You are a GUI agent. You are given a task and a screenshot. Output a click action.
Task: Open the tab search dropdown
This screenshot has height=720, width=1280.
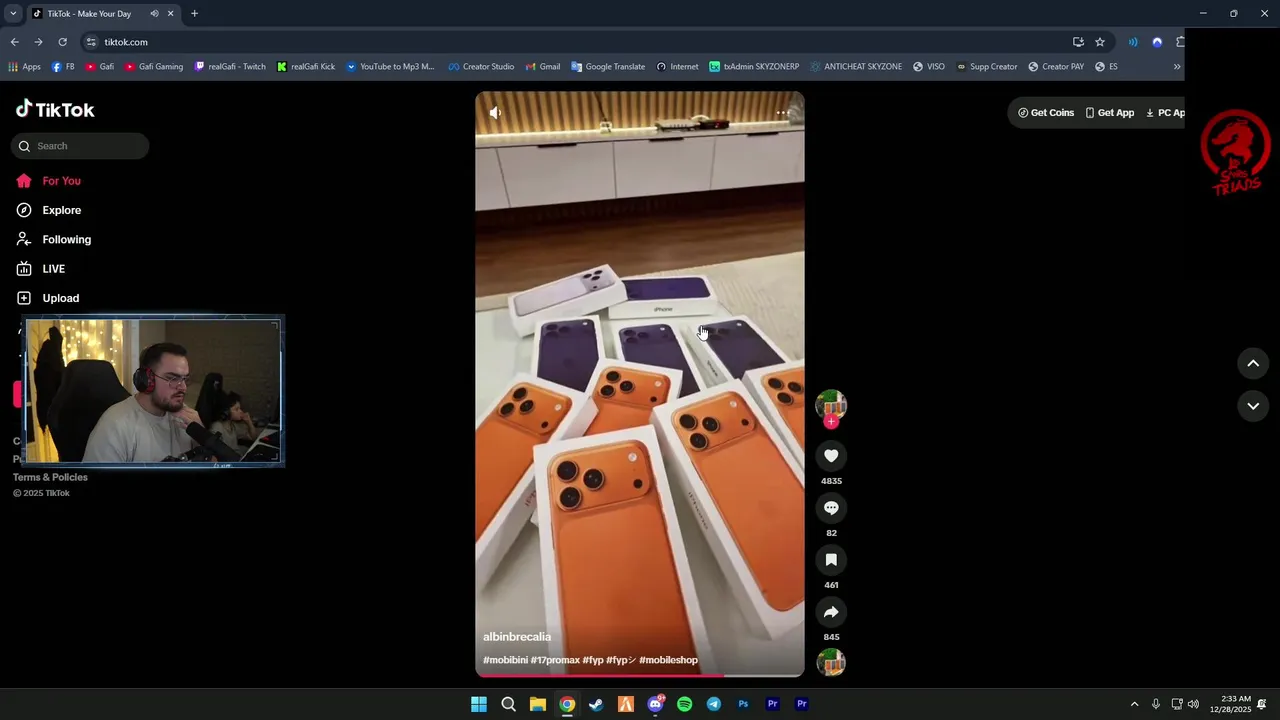click(13, 14)
